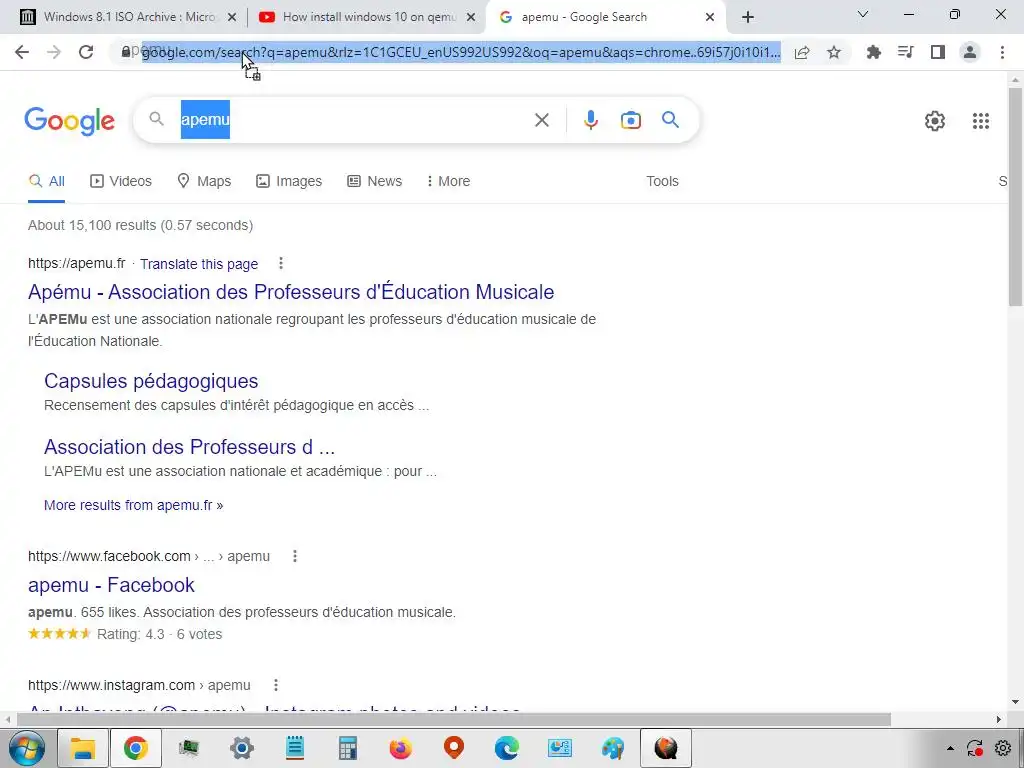The height and width of the screenshot is (768, 1024).
Task: Click the right scroll arrow of horizontal scrollbar
Action: click(999, 719)
